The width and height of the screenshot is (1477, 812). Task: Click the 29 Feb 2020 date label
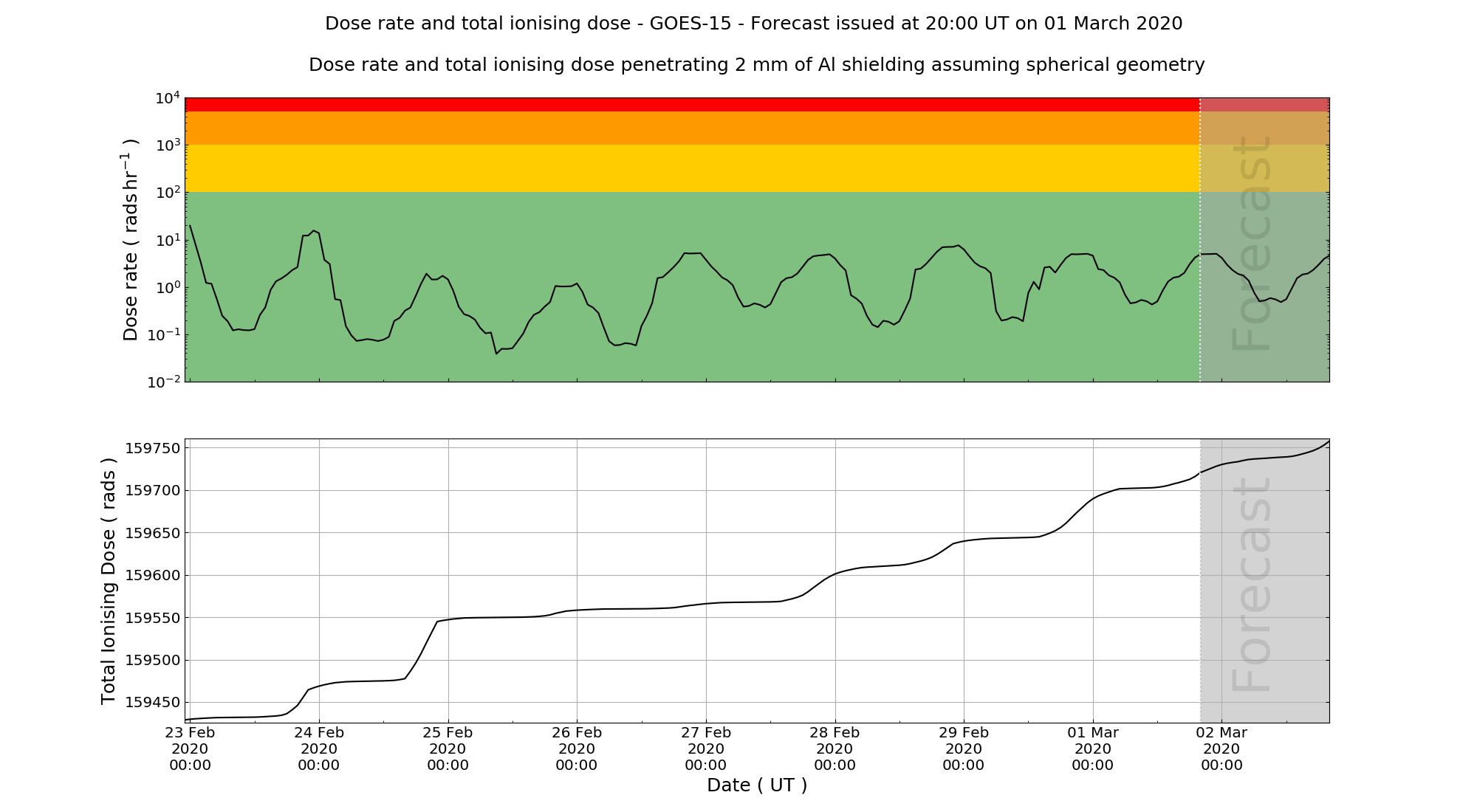[x=964, y=749]
